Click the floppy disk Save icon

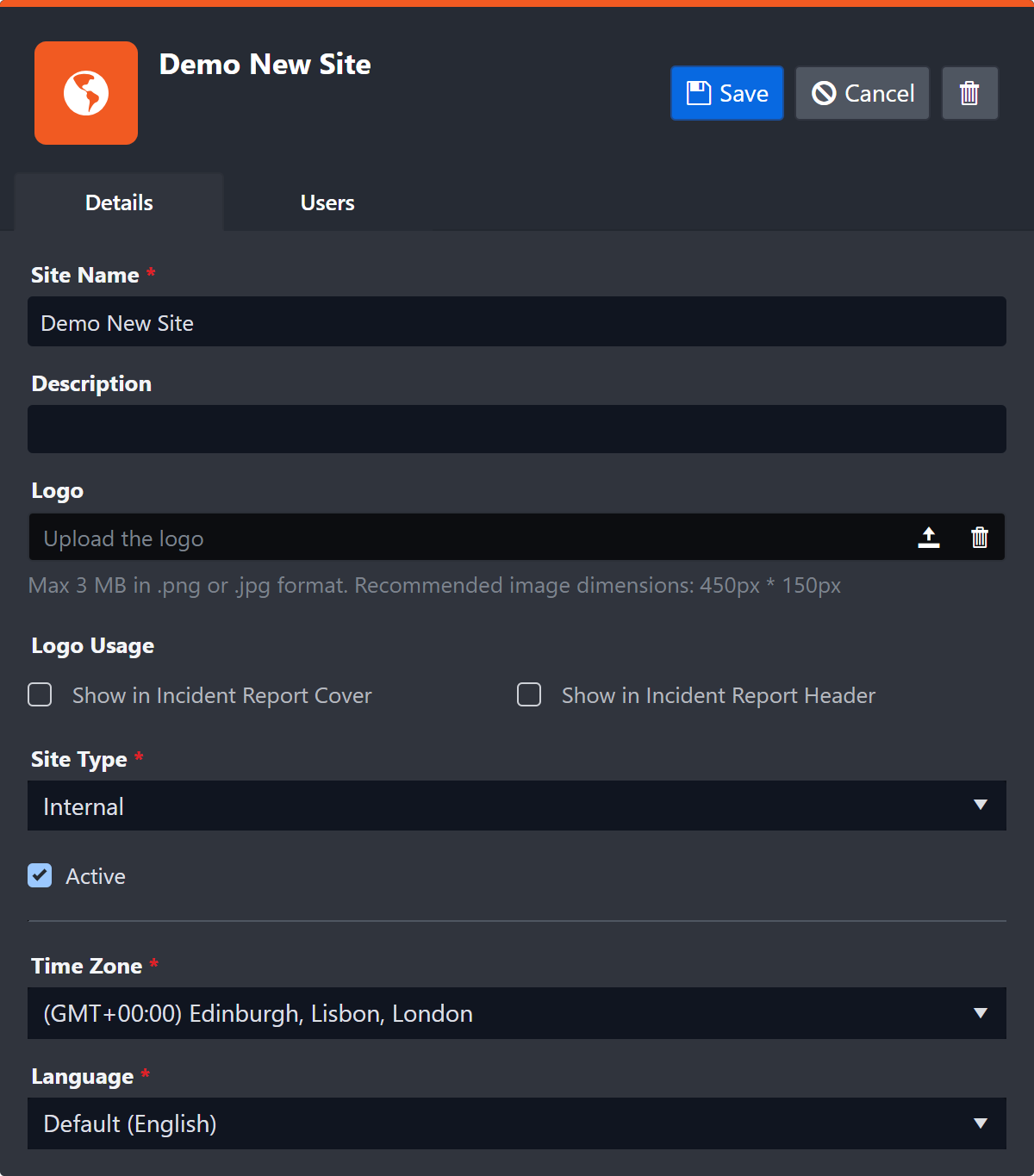pyautogui.click(x=698, y=92)
